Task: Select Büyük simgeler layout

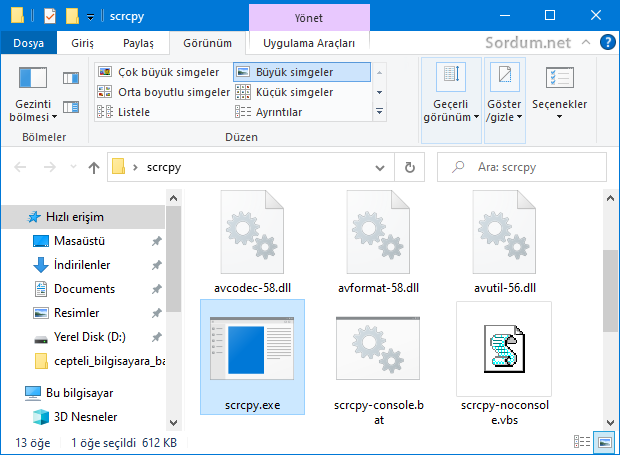Action: click(302, 72)
